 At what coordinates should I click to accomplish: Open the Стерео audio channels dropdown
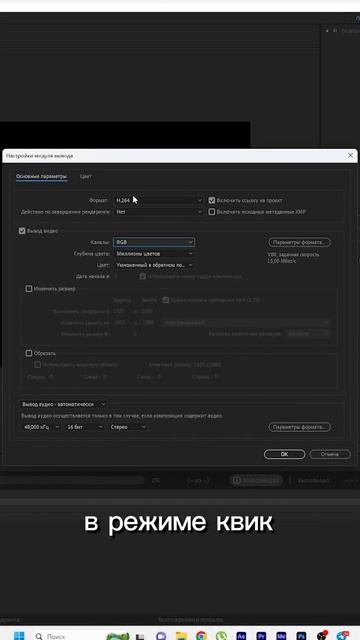[x=128, y=427]
